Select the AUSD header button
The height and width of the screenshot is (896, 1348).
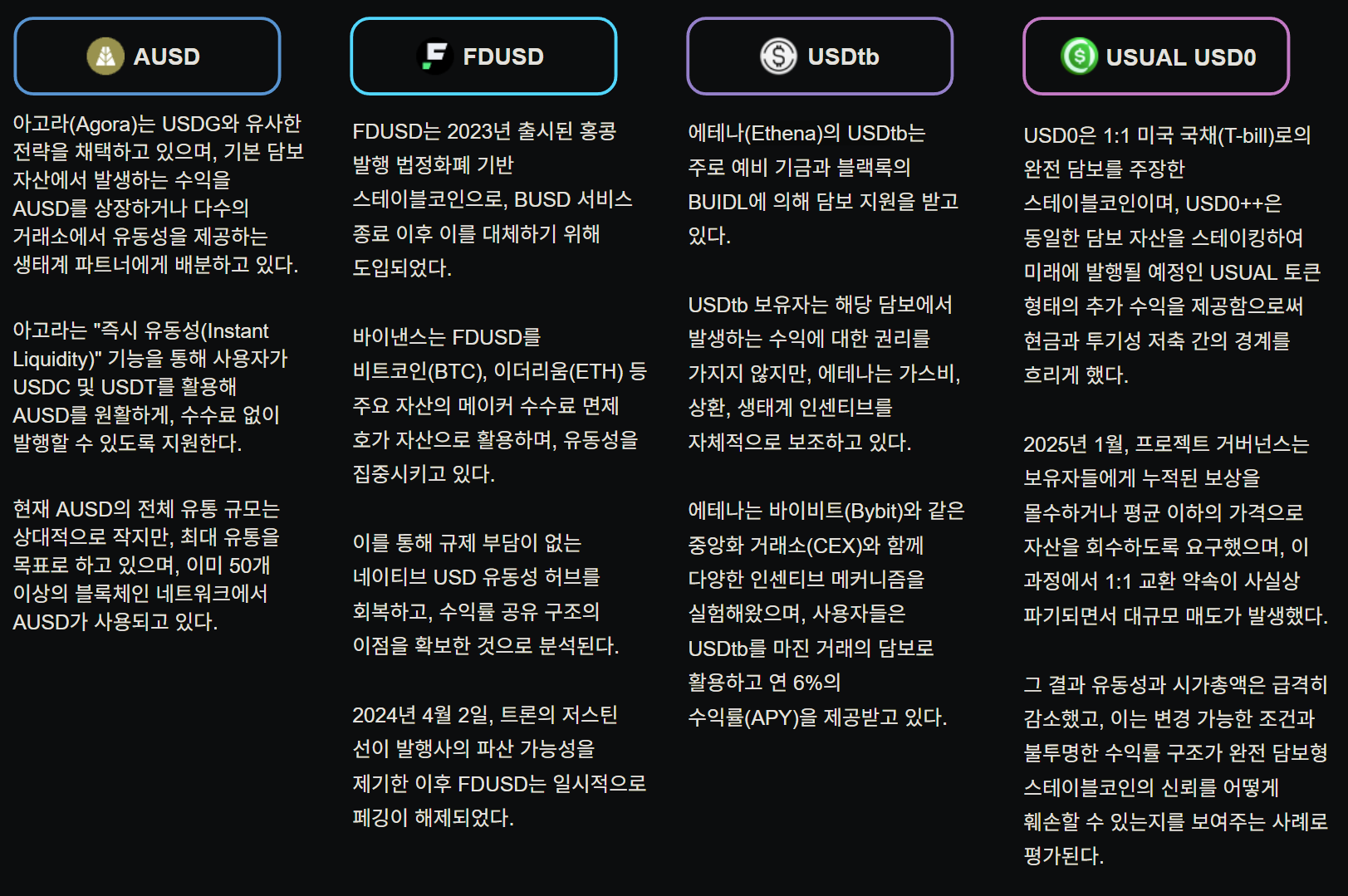point(148,56)
